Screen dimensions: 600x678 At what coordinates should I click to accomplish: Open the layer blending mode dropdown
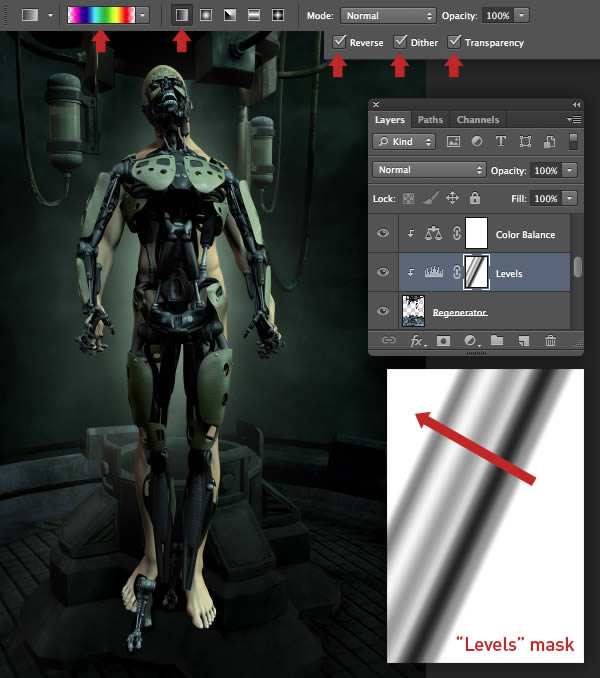[x=429, y=170]
